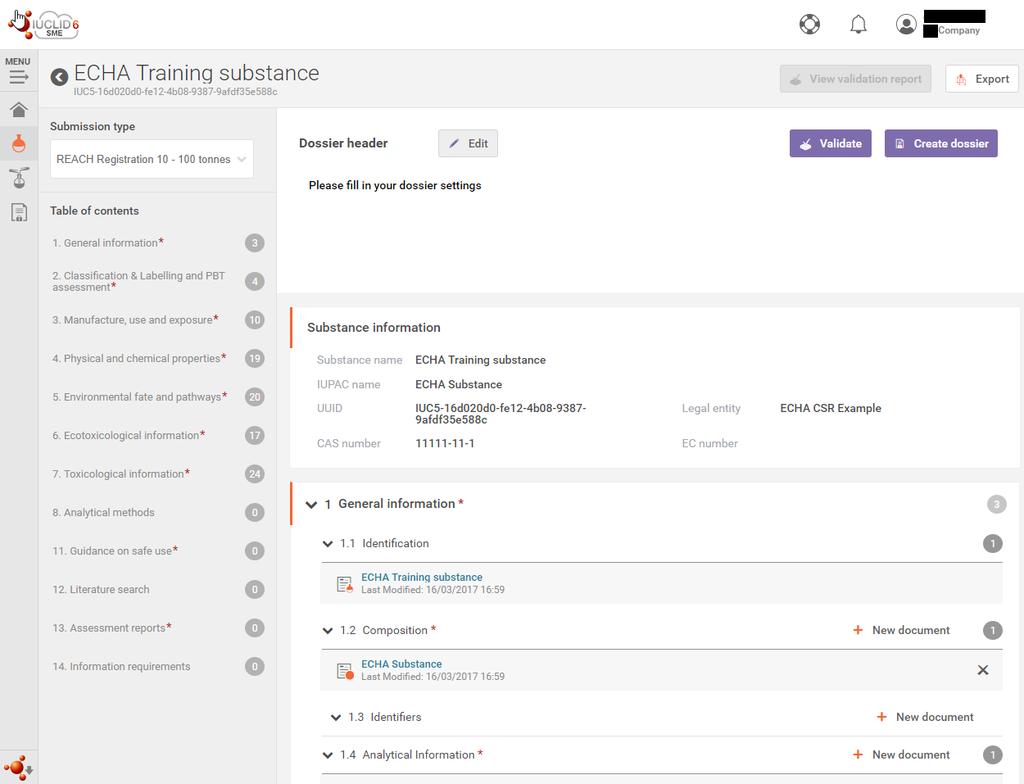Open the dossier document sidebar icon
Image resolution: width=1024 pixels, height=784 pixels.
(19, 212)
